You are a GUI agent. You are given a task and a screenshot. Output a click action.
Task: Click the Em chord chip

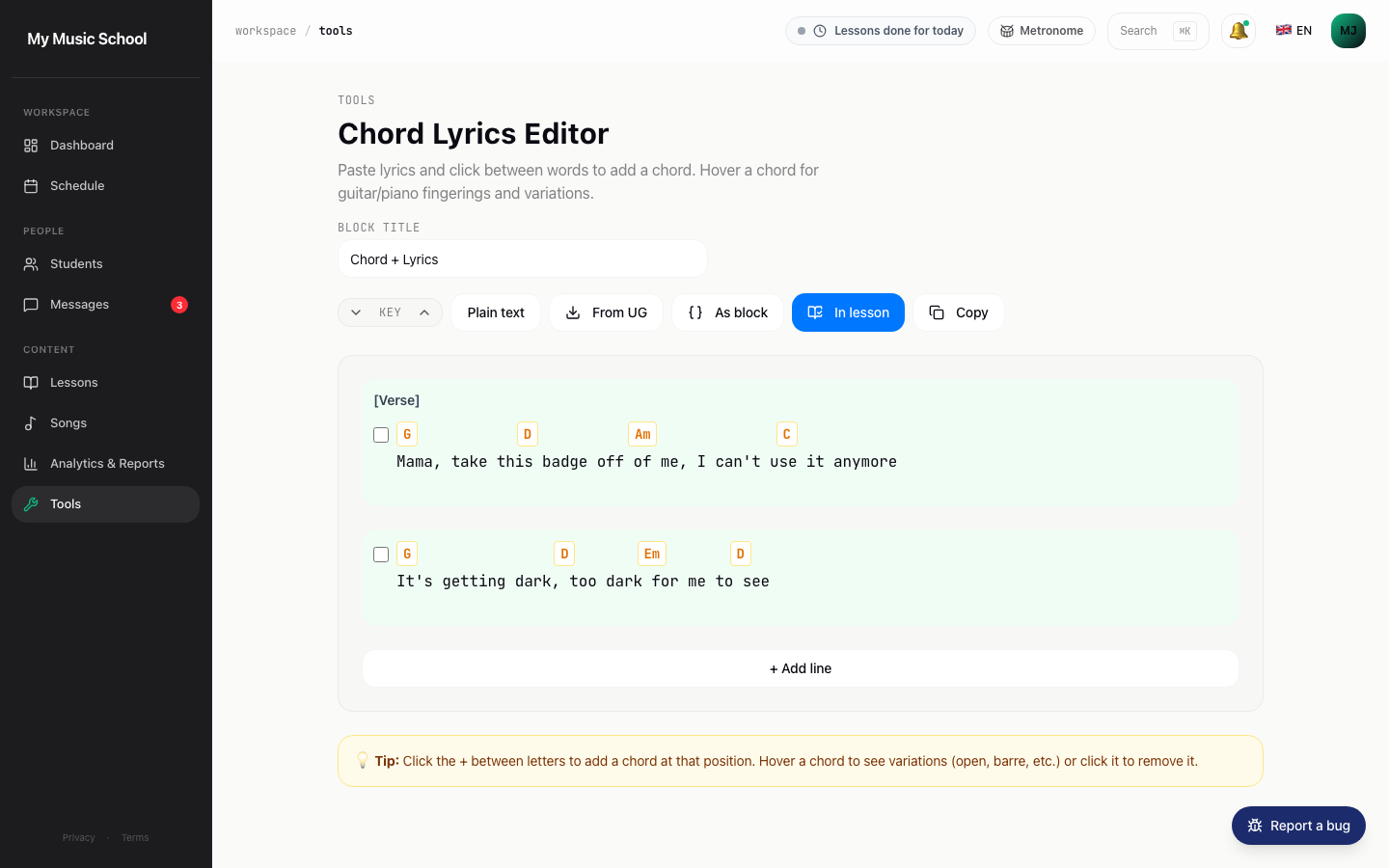tap(652, 554)
